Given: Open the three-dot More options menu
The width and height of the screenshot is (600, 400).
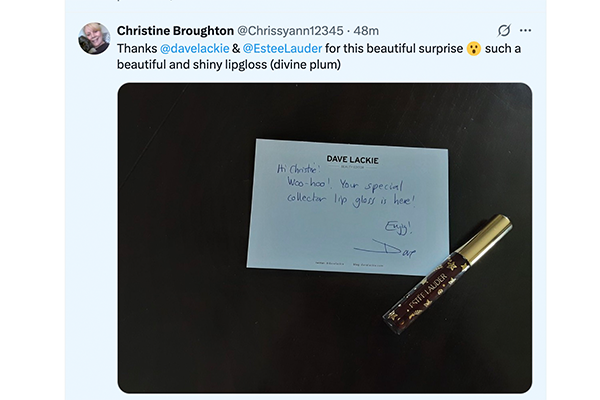Looking at the screenshot, I should (x=526, y=31).
